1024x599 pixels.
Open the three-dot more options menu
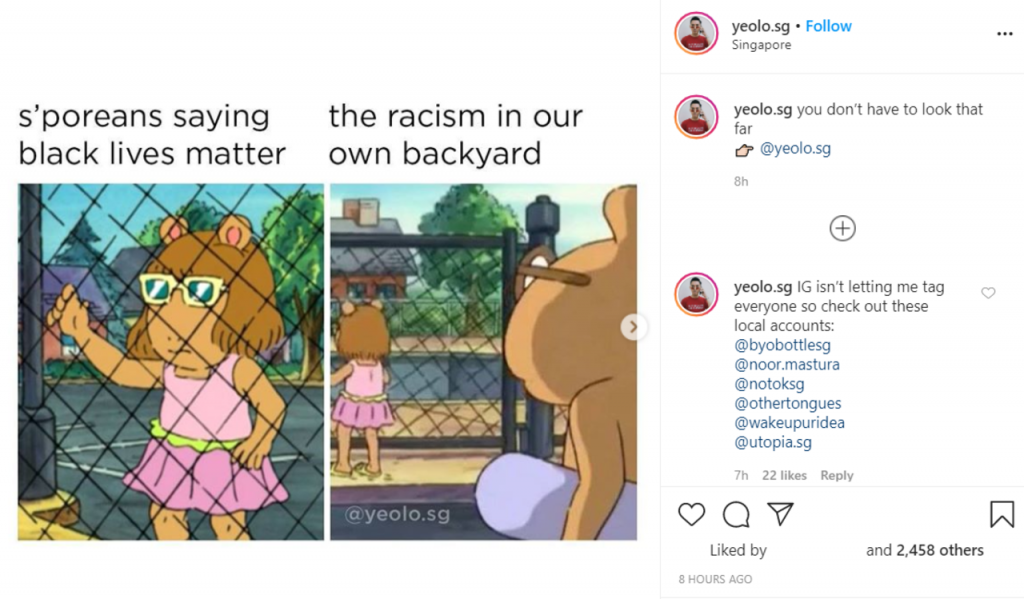click(1004, 33)
